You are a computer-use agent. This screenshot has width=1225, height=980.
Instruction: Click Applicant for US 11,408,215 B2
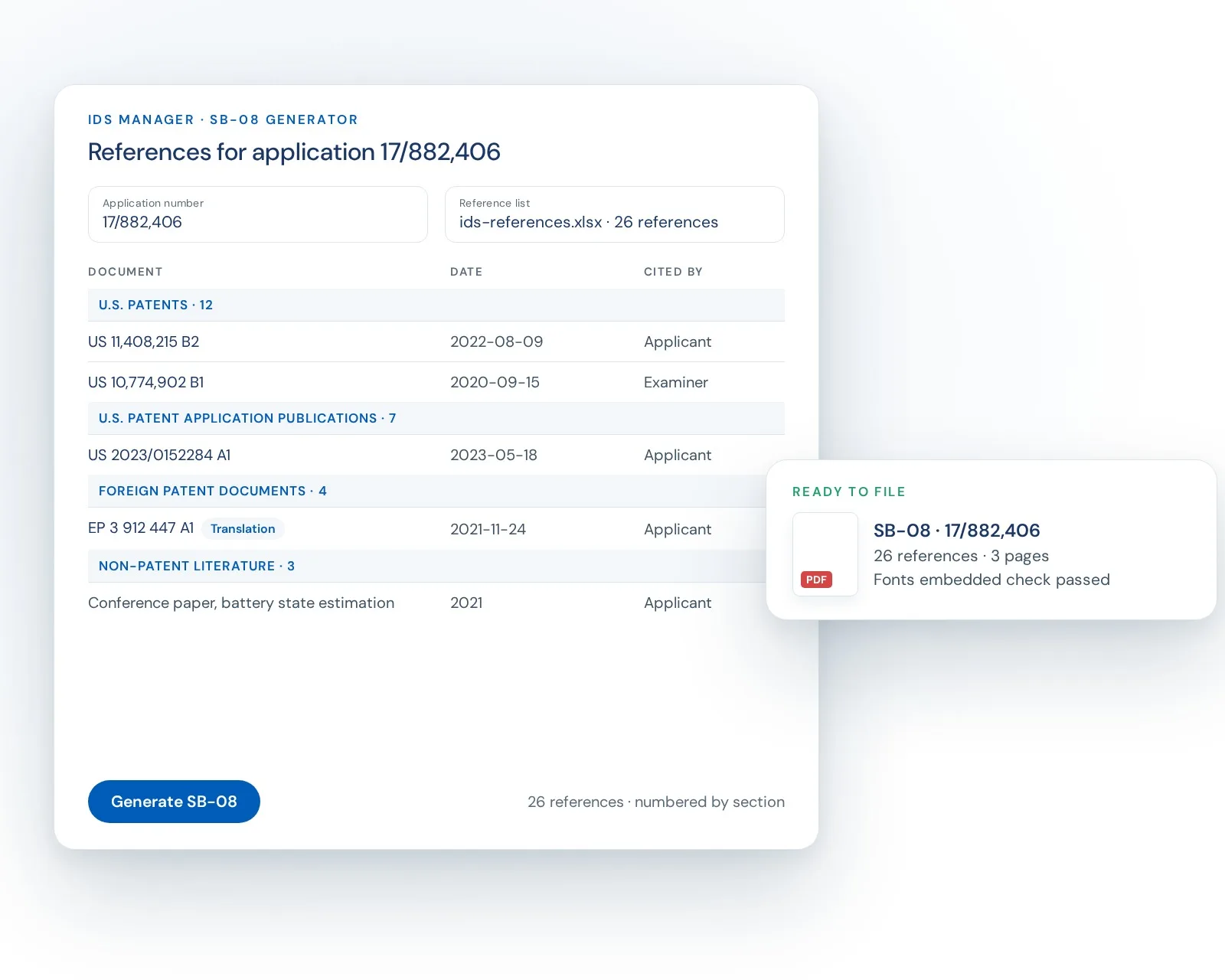click(678, 341)
